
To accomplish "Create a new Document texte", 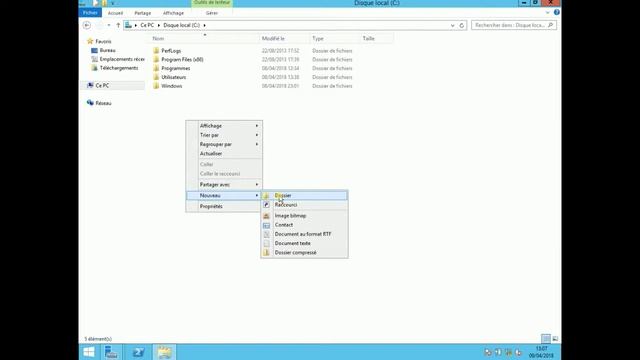I will (x=304, y=244).
